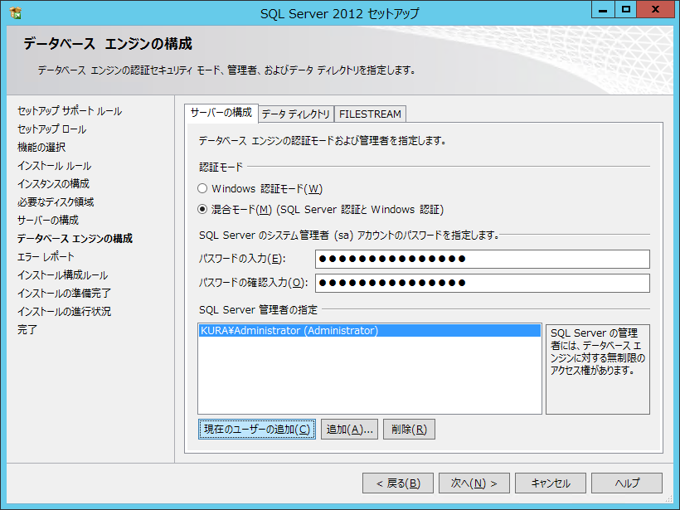Screen dimensions: 680x510
Task: Click サーバーの構成 step in left sidebar
Action: click(48, 220)
